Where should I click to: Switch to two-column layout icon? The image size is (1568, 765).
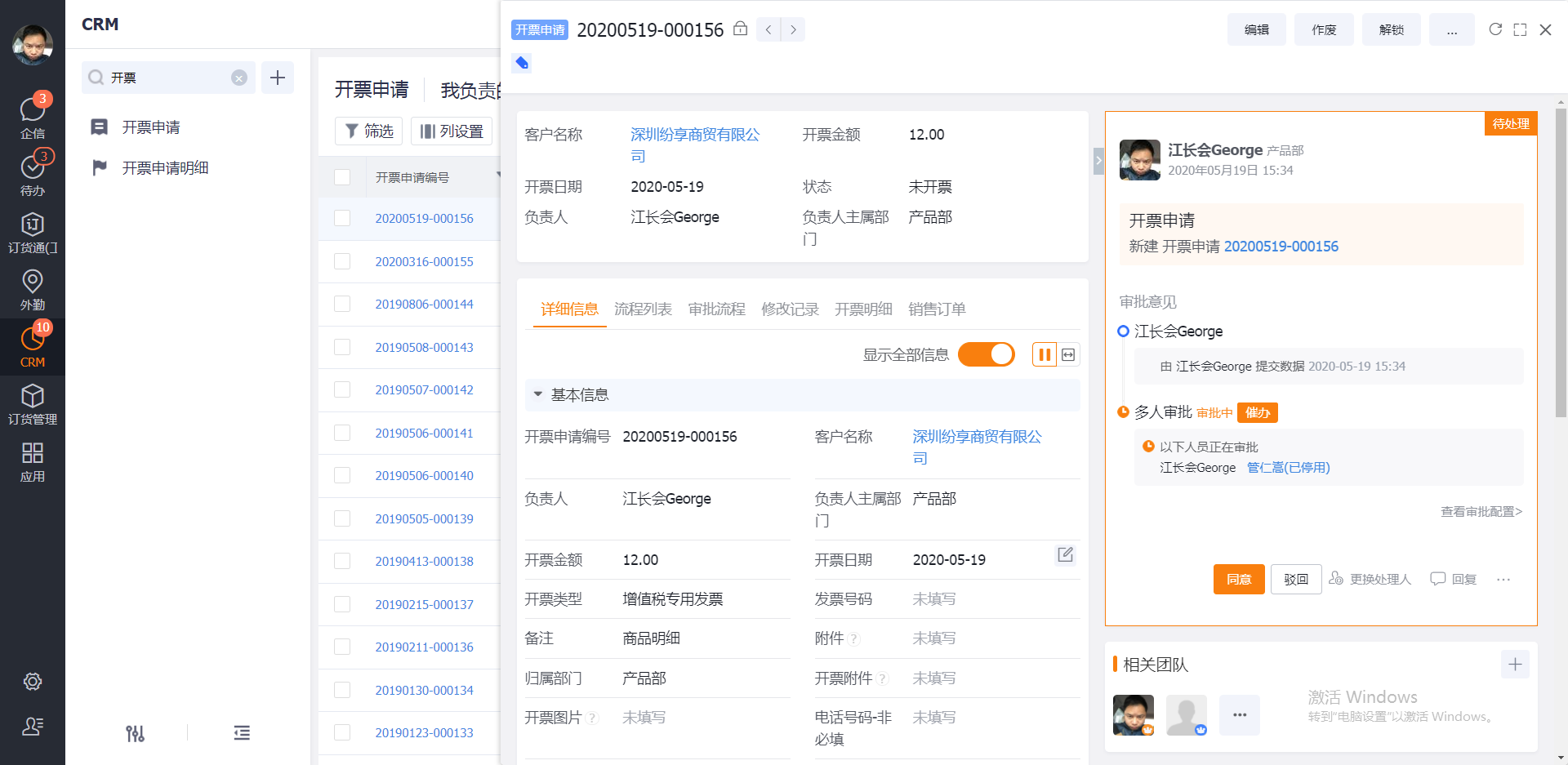click(x=1045, y=354)
